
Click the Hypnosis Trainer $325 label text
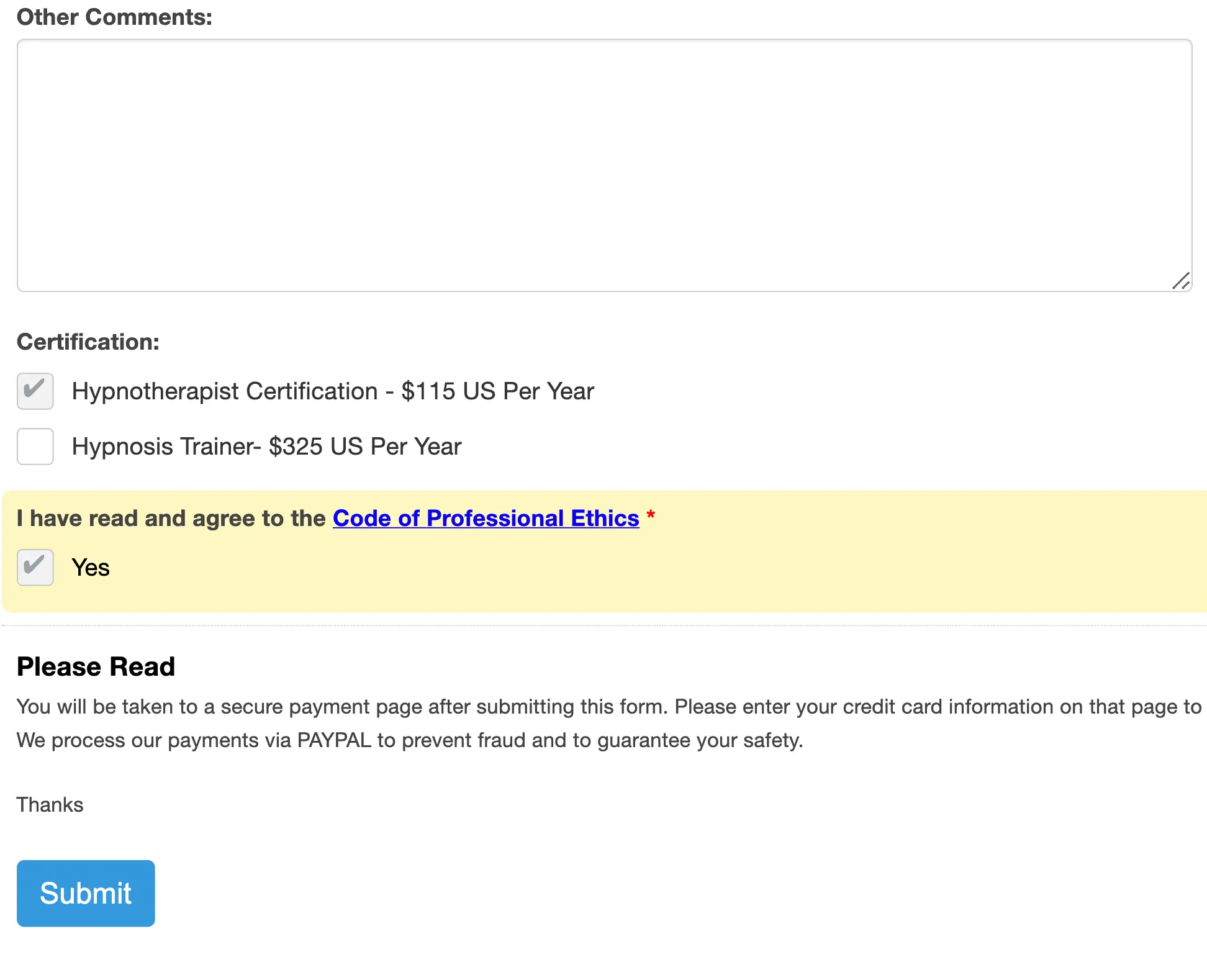pyautogui.click(x=266, y=447)
